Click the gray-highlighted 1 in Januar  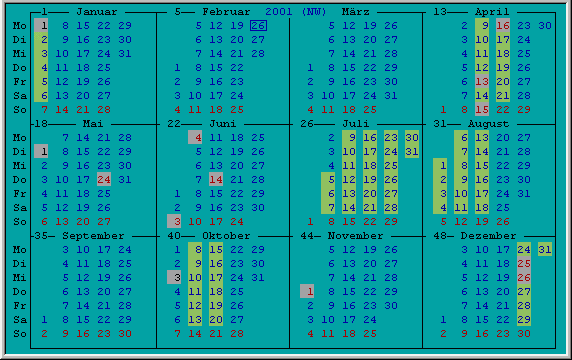41,26
